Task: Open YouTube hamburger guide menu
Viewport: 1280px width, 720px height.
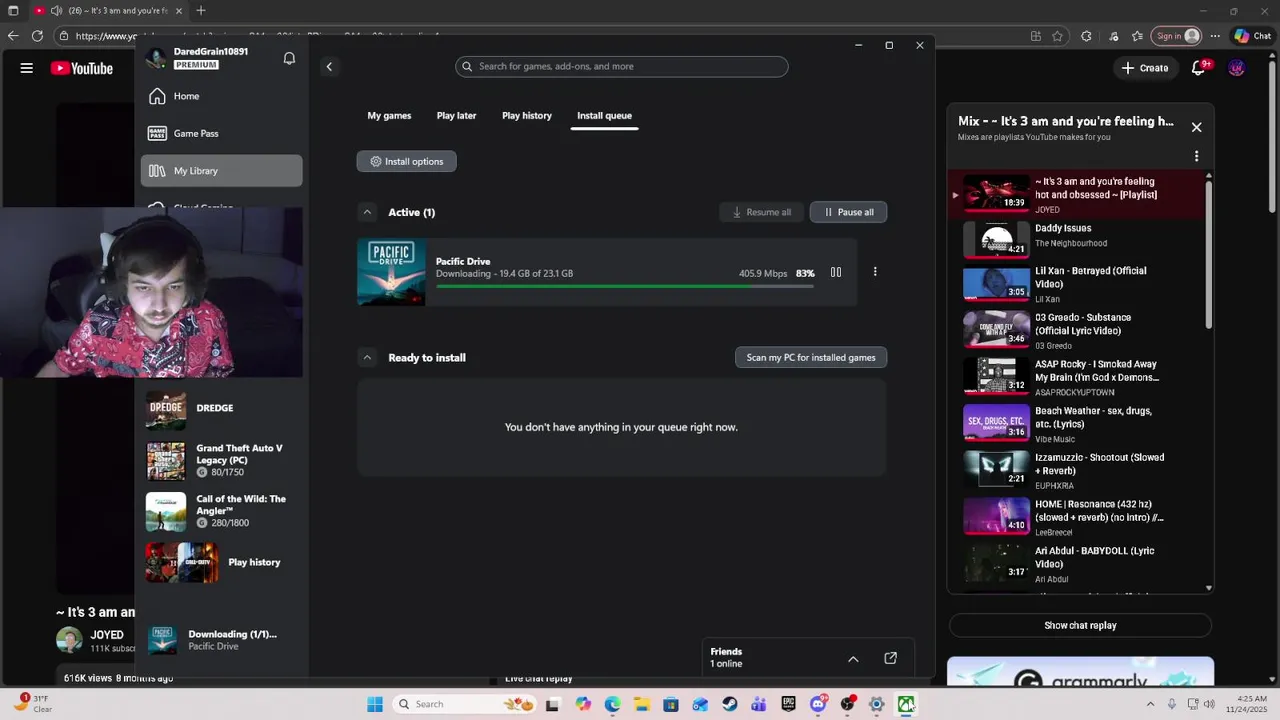Action: pyautogui.click(x=27, y=68)
